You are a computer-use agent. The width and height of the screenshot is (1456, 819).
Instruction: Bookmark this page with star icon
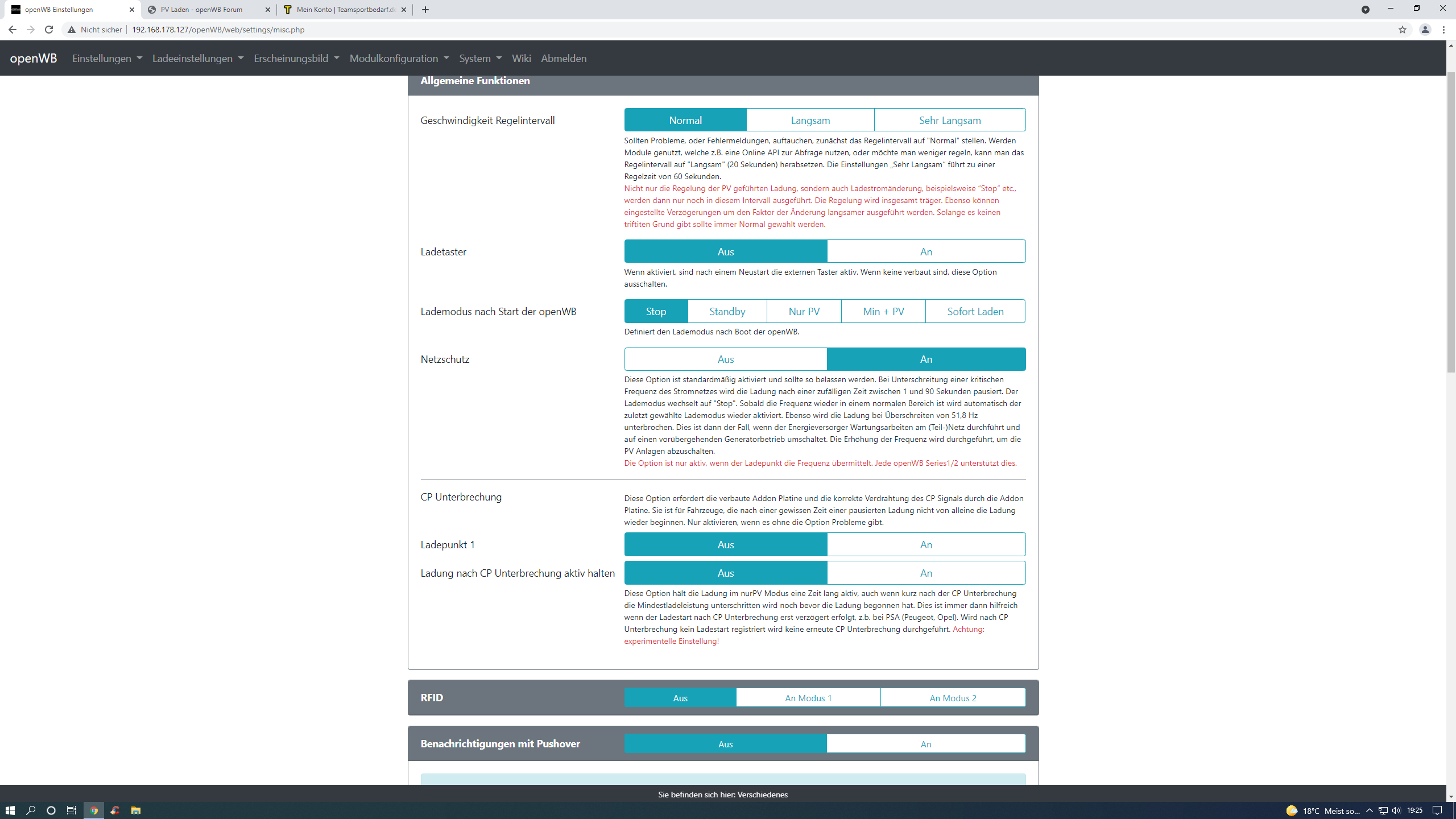[x=1403, y=30]
